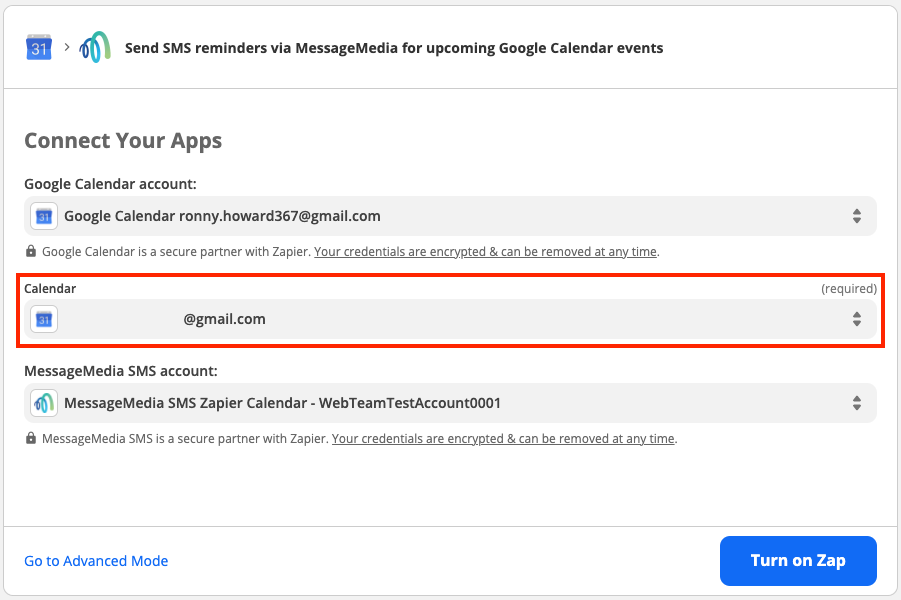Click the Zap title about SMS reminders

394,48
